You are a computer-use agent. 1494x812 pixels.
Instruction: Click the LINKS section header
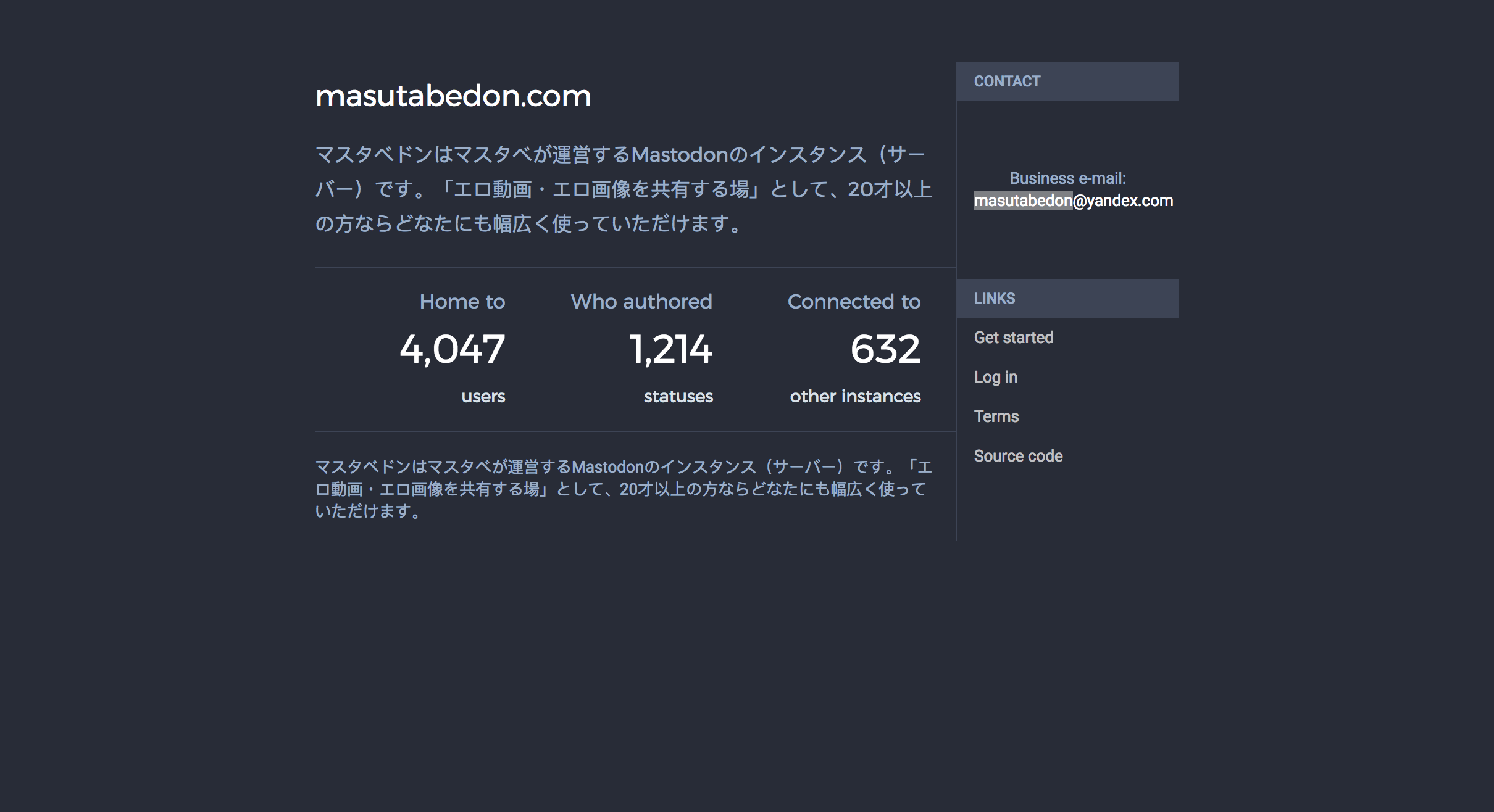[x=1067, y=299]
